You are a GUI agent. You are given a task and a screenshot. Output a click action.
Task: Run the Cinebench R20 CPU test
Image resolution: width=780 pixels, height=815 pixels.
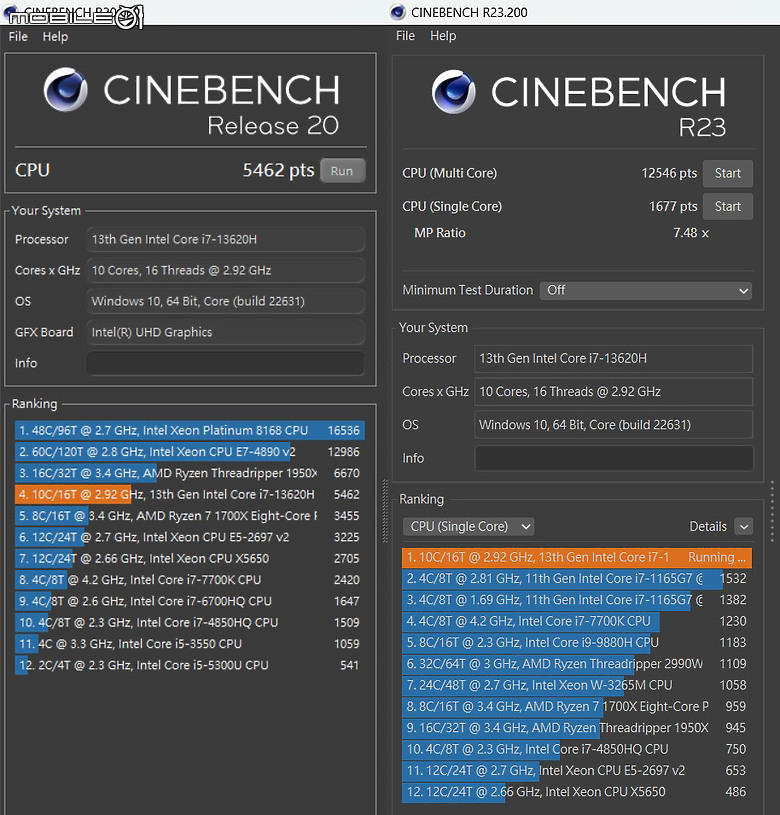click(342, 171)
